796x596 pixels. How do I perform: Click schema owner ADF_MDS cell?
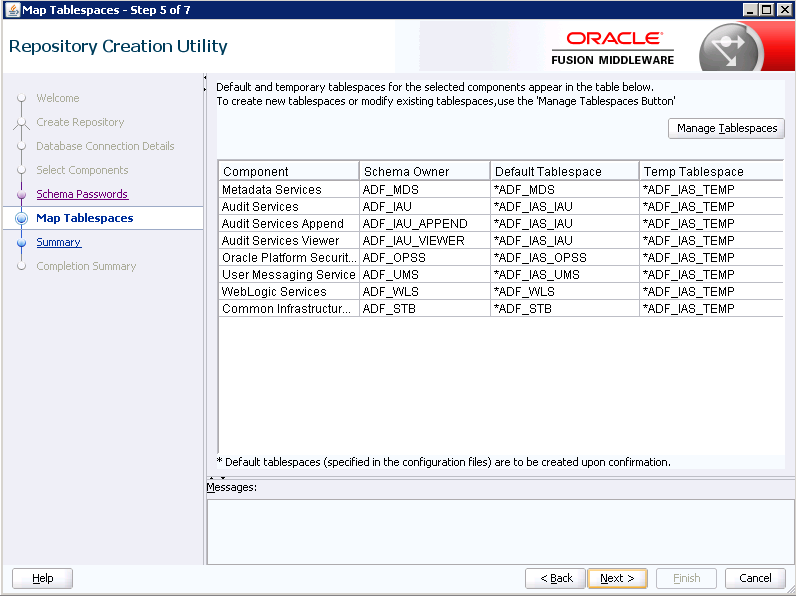point(424,189)
